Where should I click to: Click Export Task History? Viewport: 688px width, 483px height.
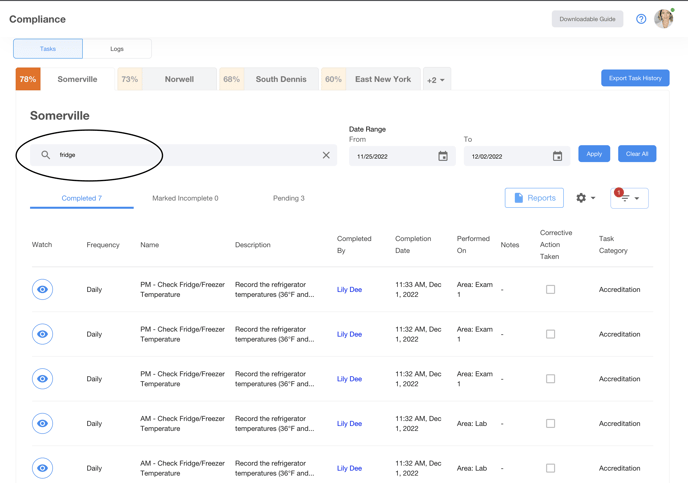tap(635, 78)
